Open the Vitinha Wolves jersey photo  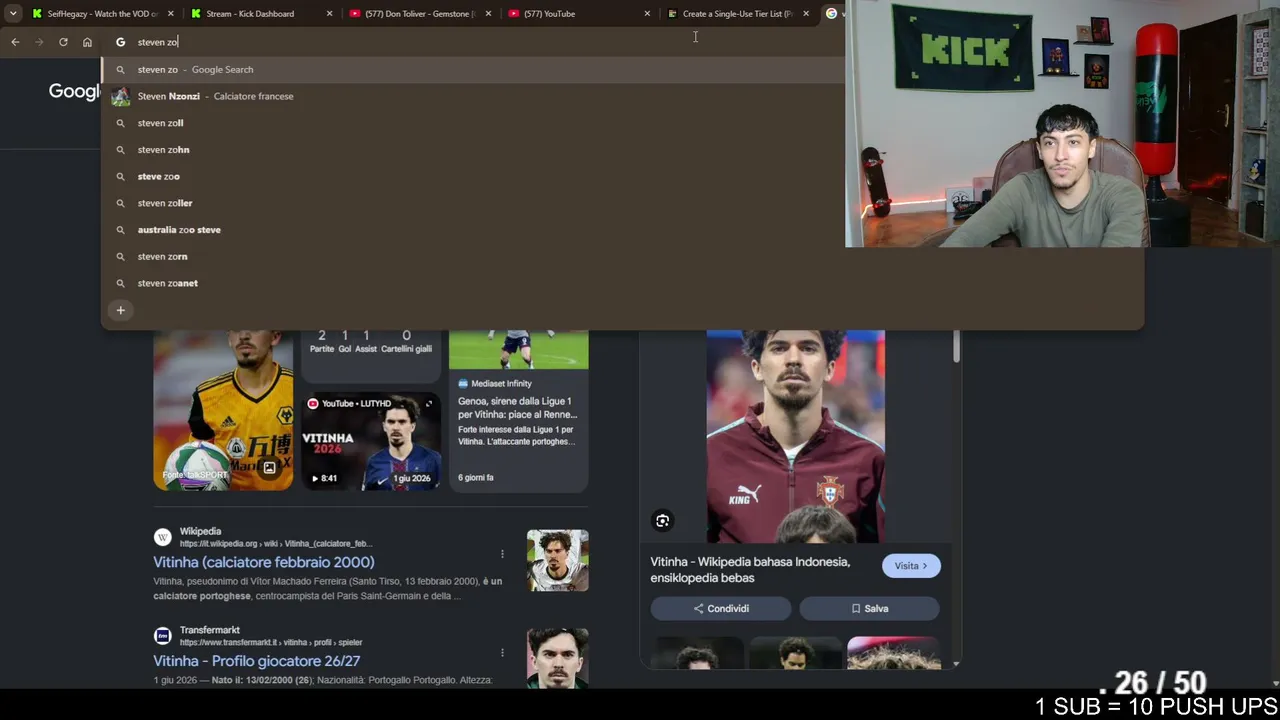pos(223,410)
